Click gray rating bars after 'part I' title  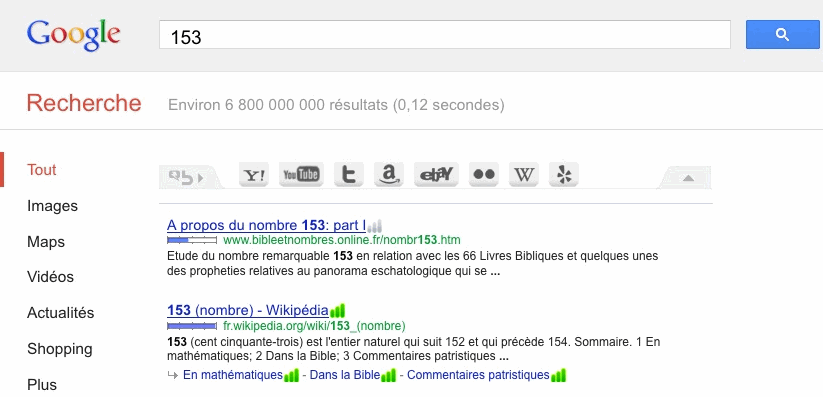[375, 227]
